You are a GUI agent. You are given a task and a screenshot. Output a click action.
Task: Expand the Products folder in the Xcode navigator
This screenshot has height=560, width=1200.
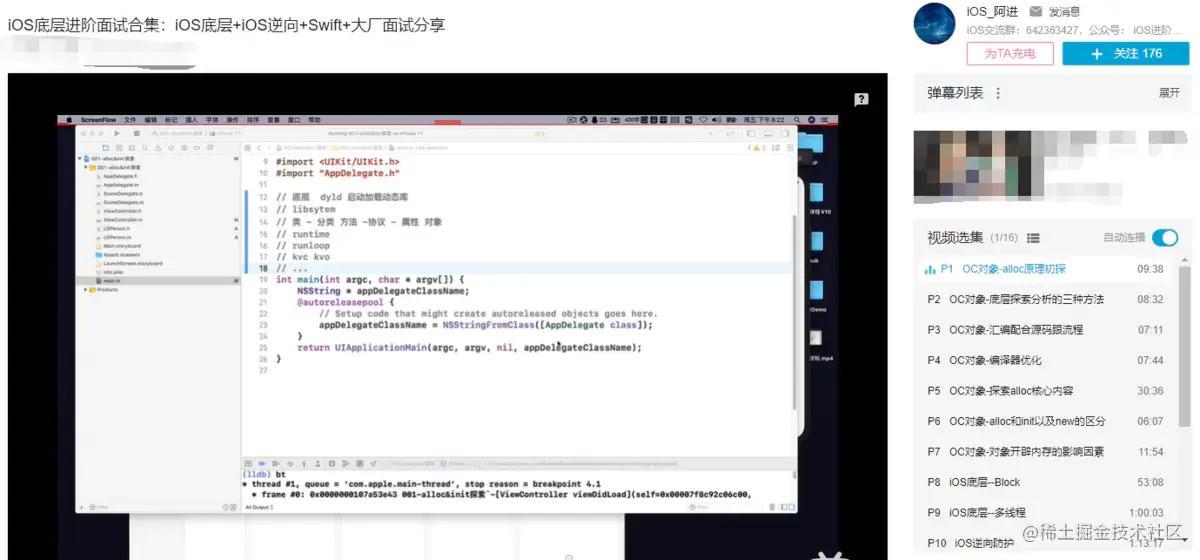(x=87, y=289)
